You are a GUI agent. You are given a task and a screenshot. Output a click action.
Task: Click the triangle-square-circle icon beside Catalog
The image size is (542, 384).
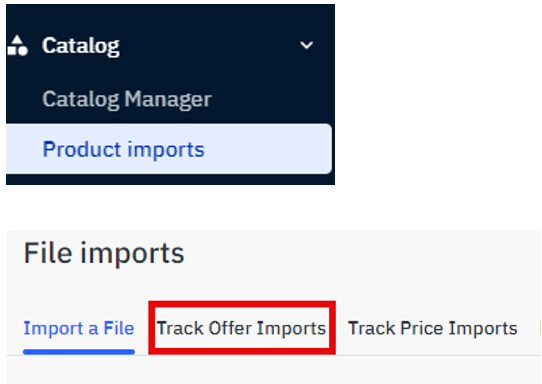(17, 46)
